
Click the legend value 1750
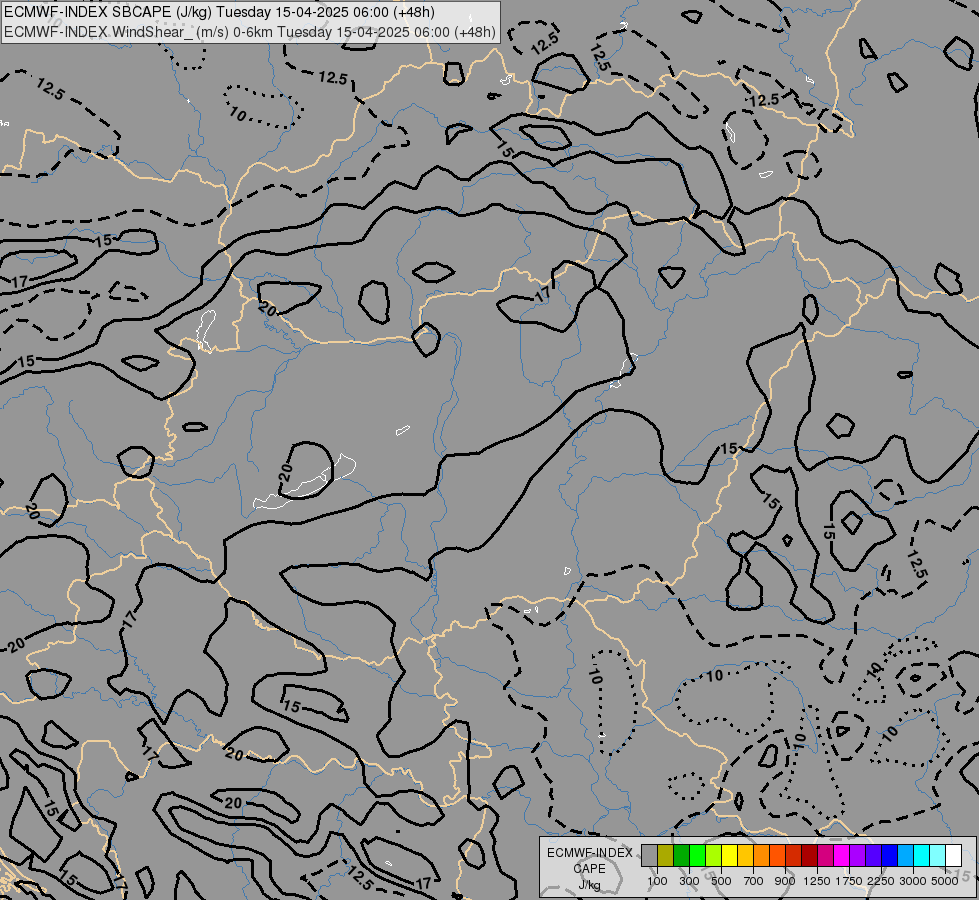tap(849, 881)
